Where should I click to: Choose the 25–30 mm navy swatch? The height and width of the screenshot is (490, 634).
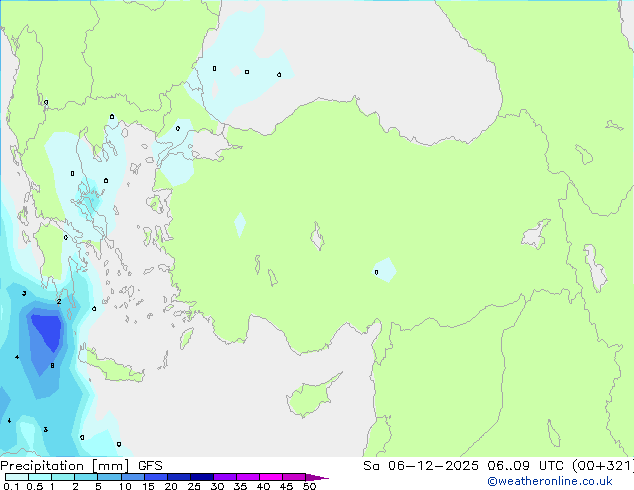(x=202, y=477)
